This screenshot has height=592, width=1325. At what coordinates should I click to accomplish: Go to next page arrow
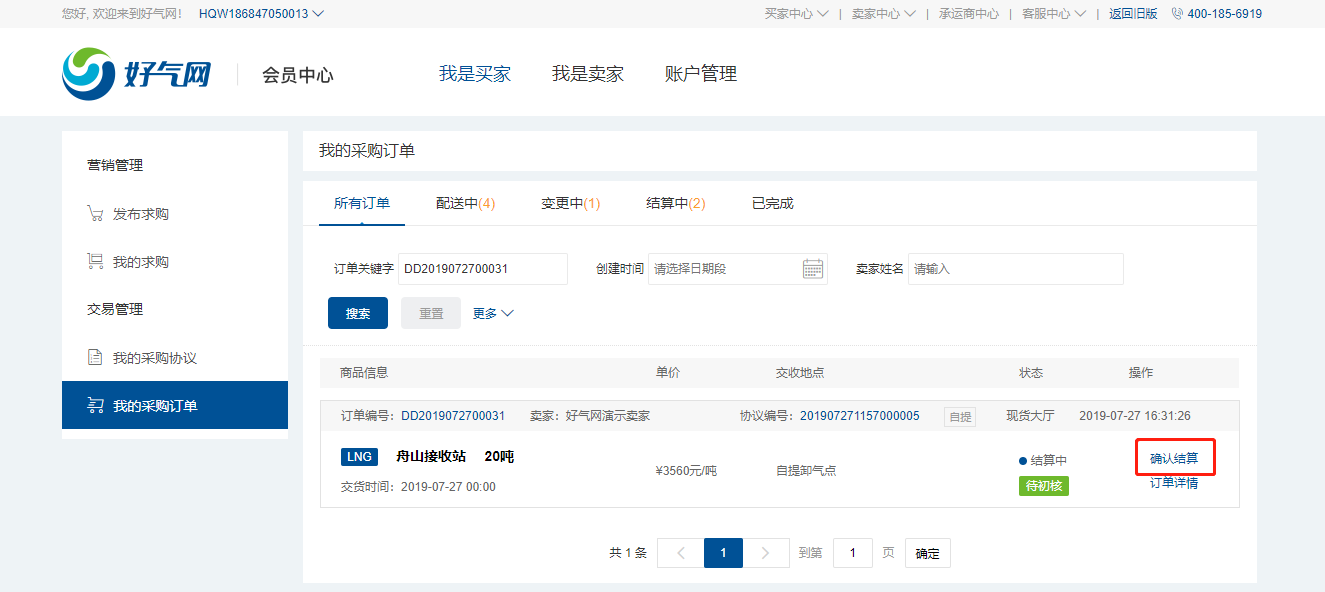[766, 553]
